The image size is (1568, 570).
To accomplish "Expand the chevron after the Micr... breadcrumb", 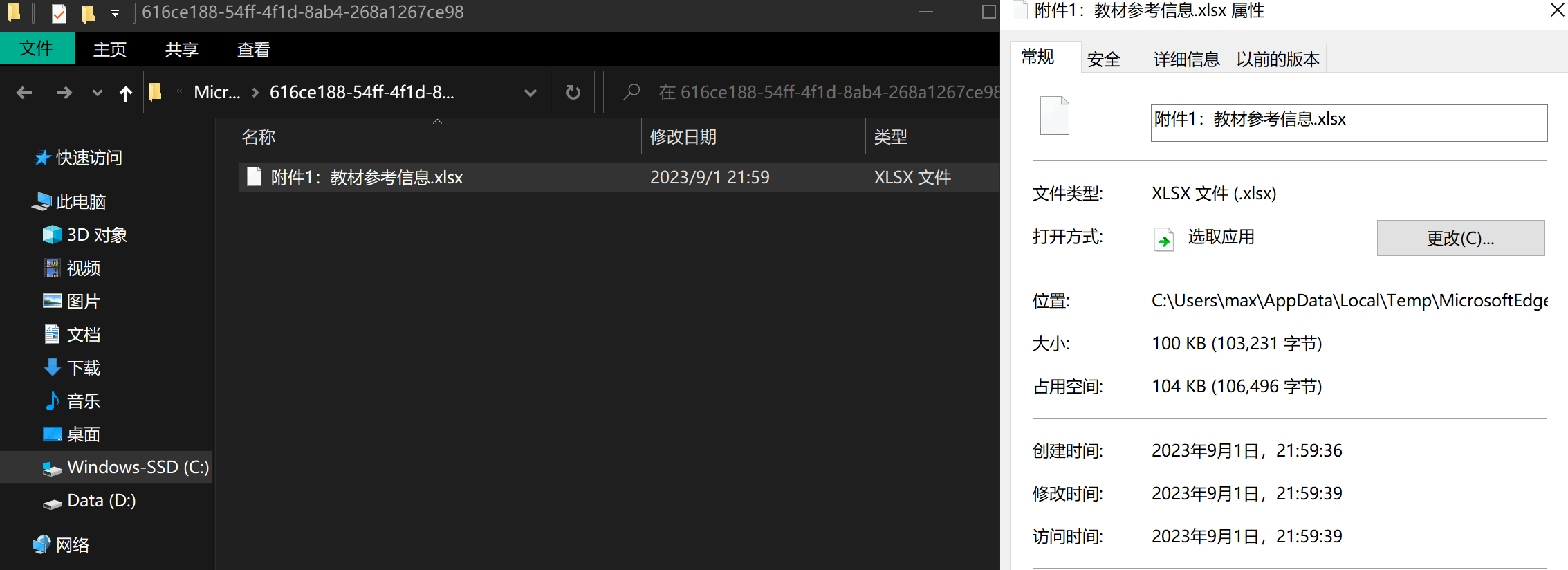I will [255, 93].
